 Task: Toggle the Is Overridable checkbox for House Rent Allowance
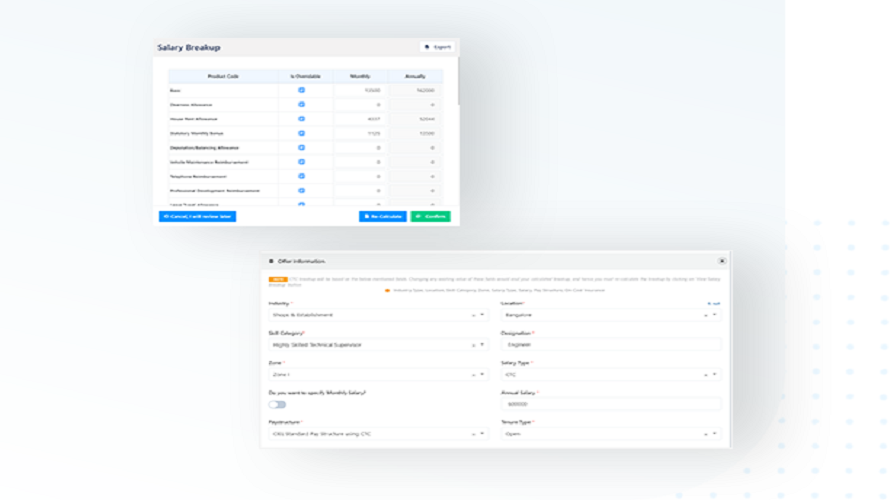tap(301, 119)
